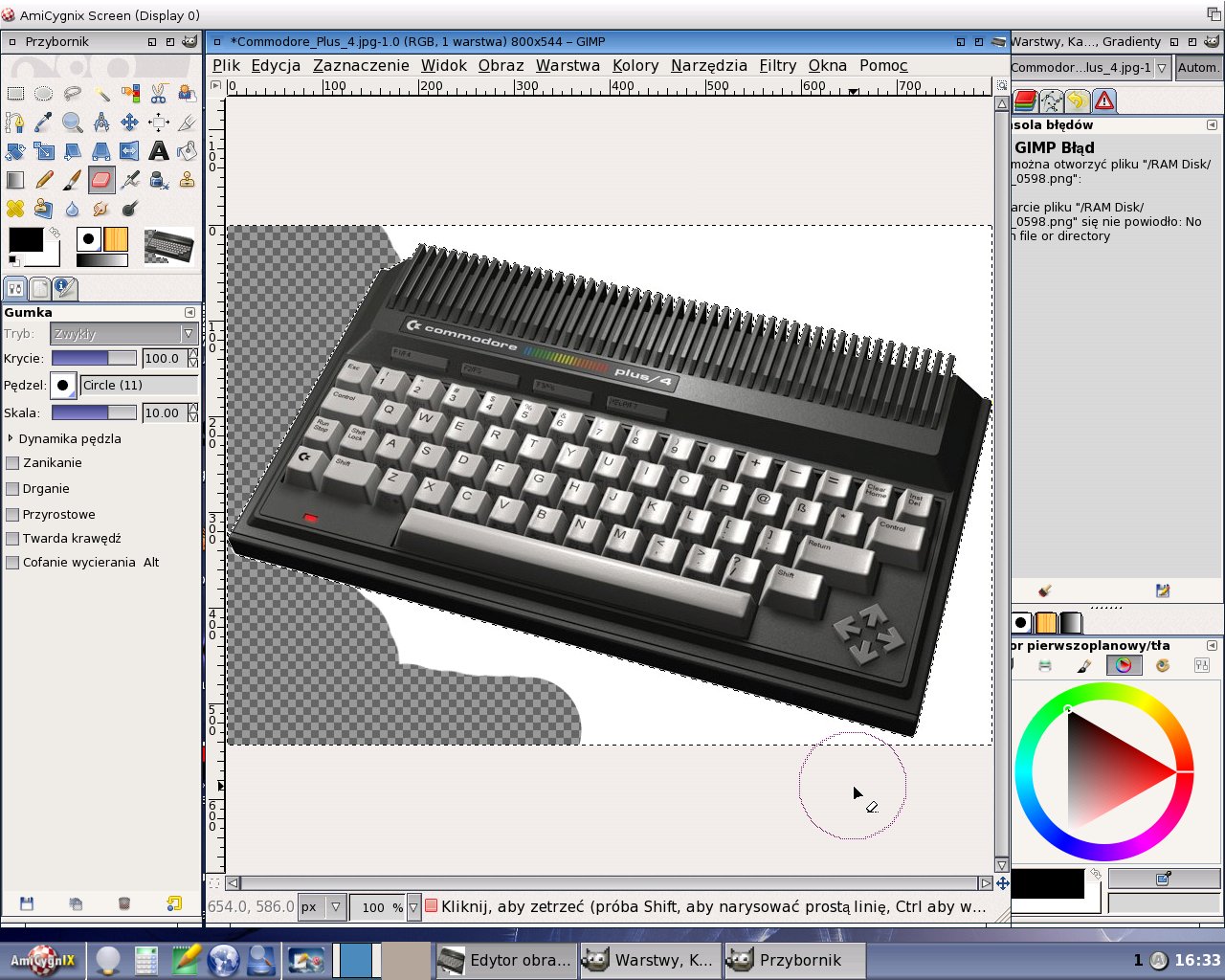Select the Alignment tool
The width and height of the screenshot is (1225, 980).
(x=159, y=122)
